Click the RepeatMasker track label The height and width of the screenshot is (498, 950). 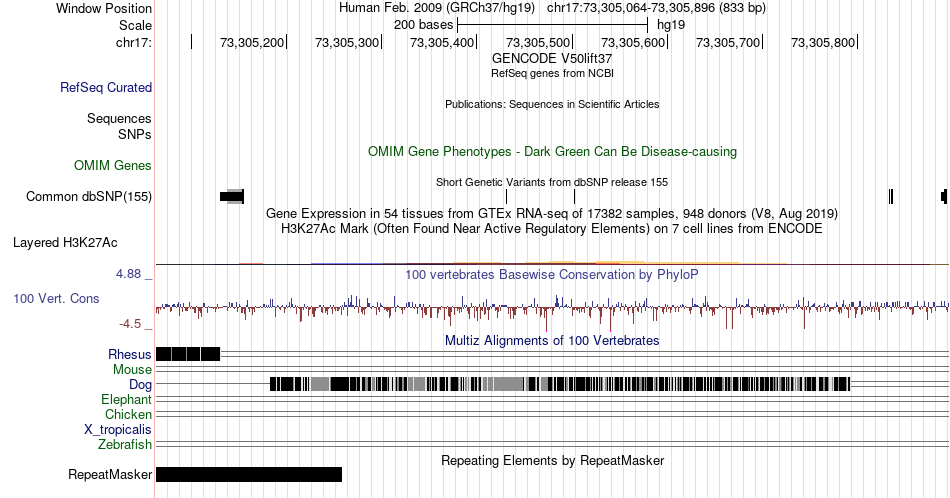coord(110,474)
